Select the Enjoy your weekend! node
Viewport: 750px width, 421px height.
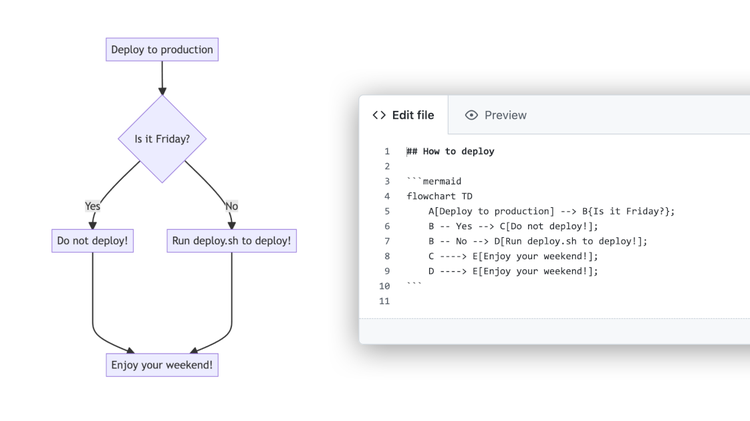click(162, 365)
